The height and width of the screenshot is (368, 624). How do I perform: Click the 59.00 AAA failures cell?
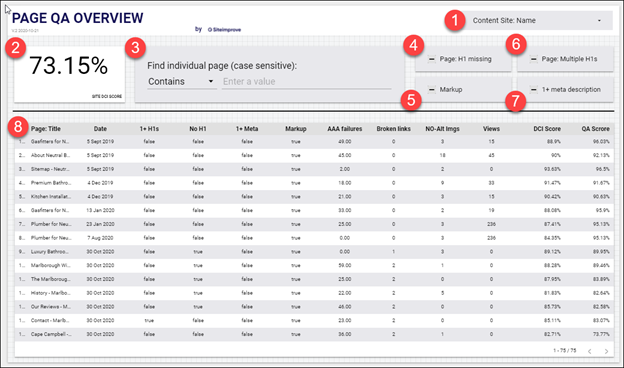point(345,265)
